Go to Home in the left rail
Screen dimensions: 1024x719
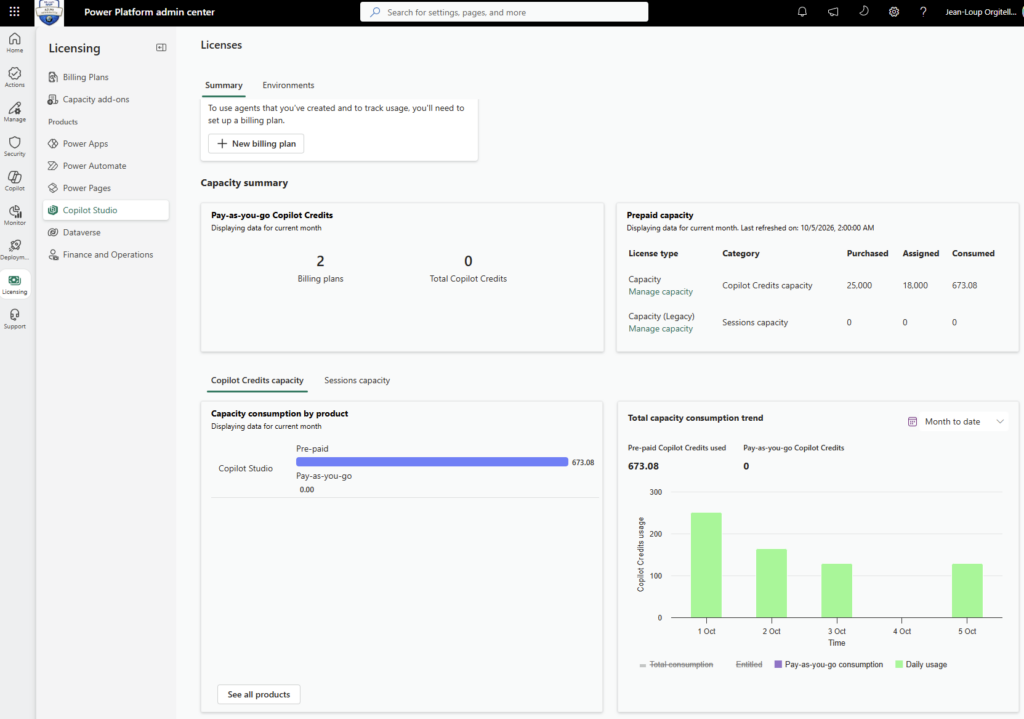pos(14,42)
